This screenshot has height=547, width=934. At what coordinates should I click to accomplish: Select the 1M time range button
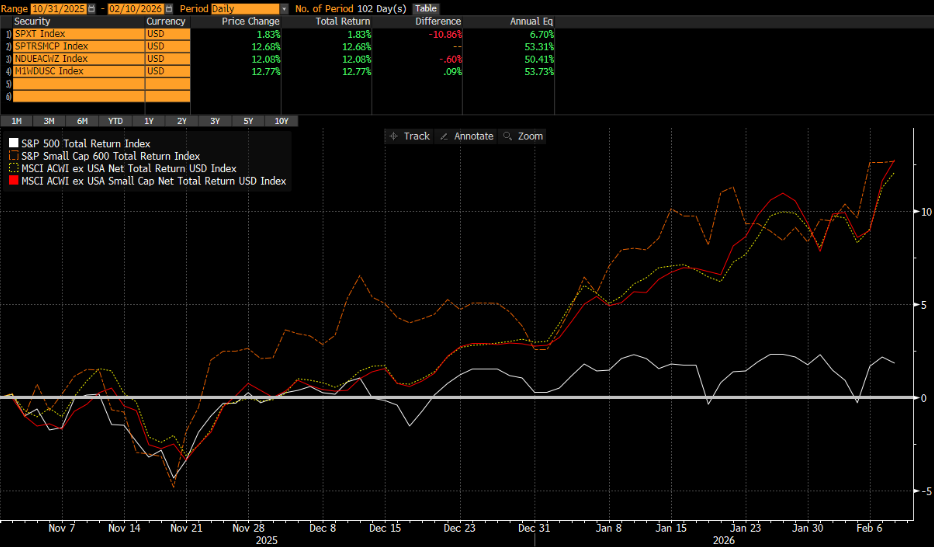17,121
